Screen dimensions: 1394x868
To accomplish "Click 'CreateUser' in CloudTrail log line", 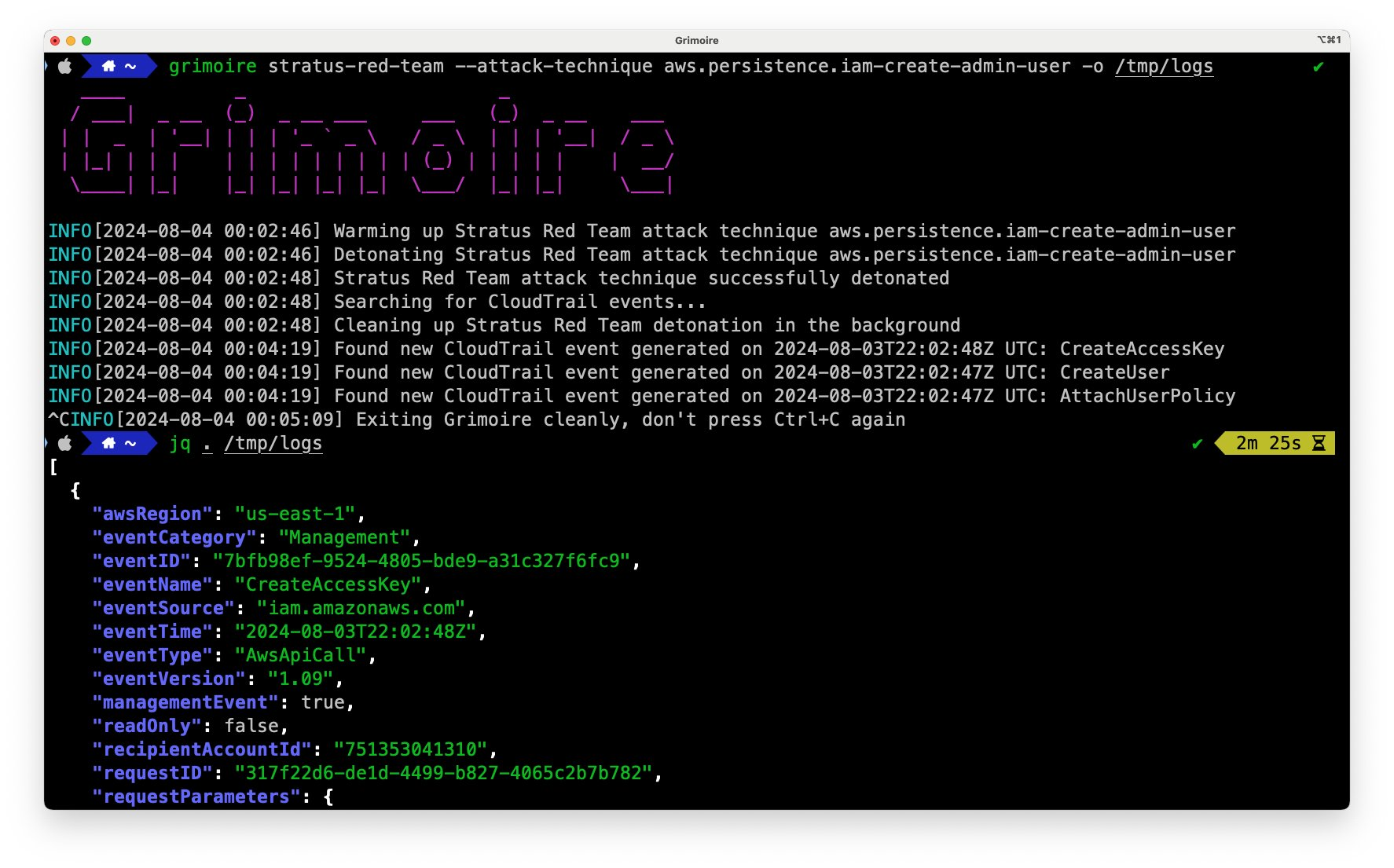I will click(1114, 372).
